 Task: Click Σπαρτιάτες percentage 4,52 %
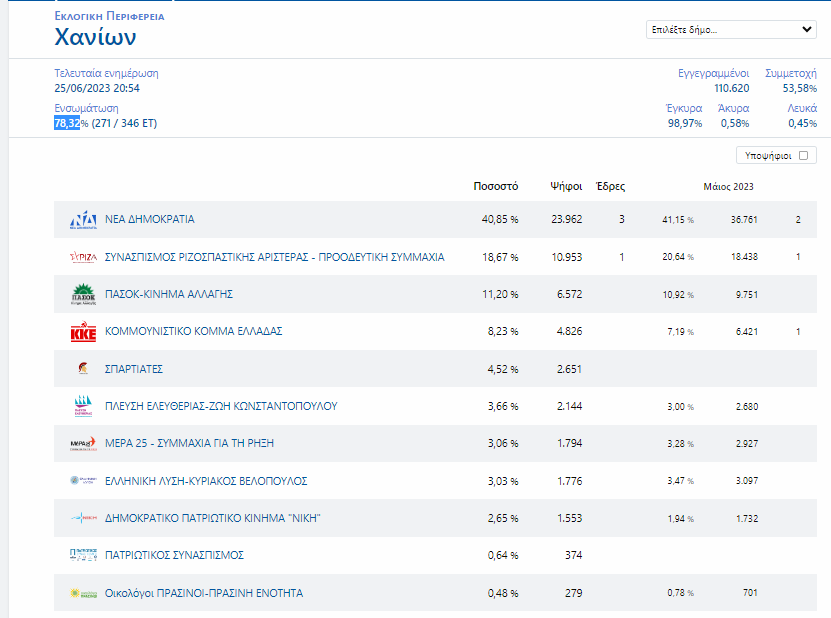(x=502, y=369)
